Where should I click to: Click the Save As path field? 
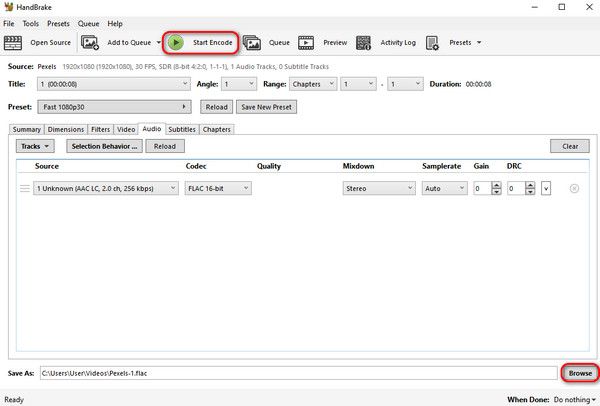(x=298, y=373)
